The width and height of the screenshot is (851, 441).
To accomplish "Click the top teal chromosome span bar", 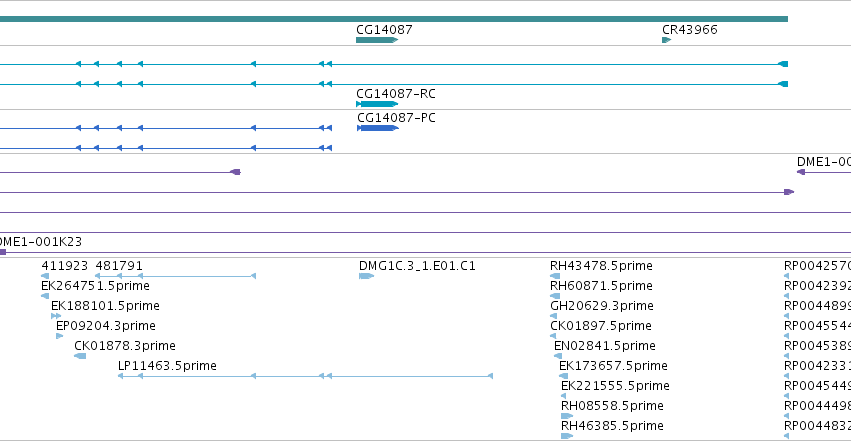I will coord(394,19).
